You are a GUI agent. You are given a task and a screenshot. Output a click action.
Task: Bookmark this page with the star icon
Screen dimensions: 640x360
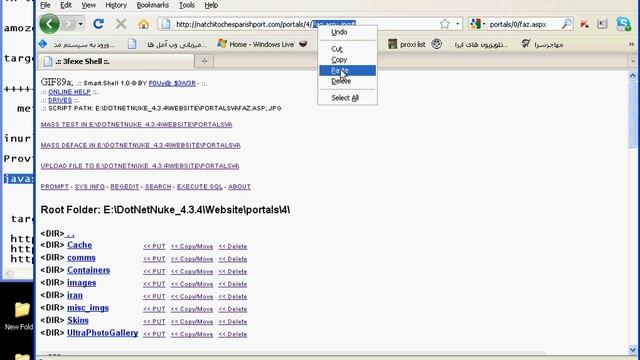click(x=445, y=24)
